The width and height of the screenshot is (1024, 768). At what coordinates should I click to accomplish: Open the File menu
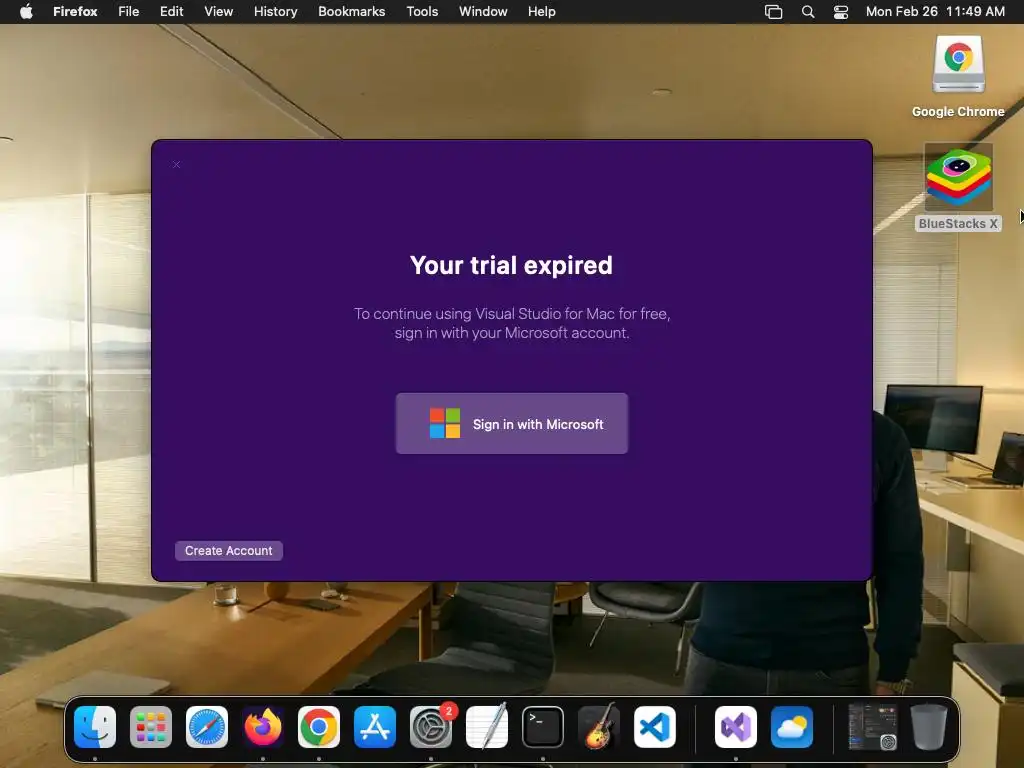tap(129, 12)
